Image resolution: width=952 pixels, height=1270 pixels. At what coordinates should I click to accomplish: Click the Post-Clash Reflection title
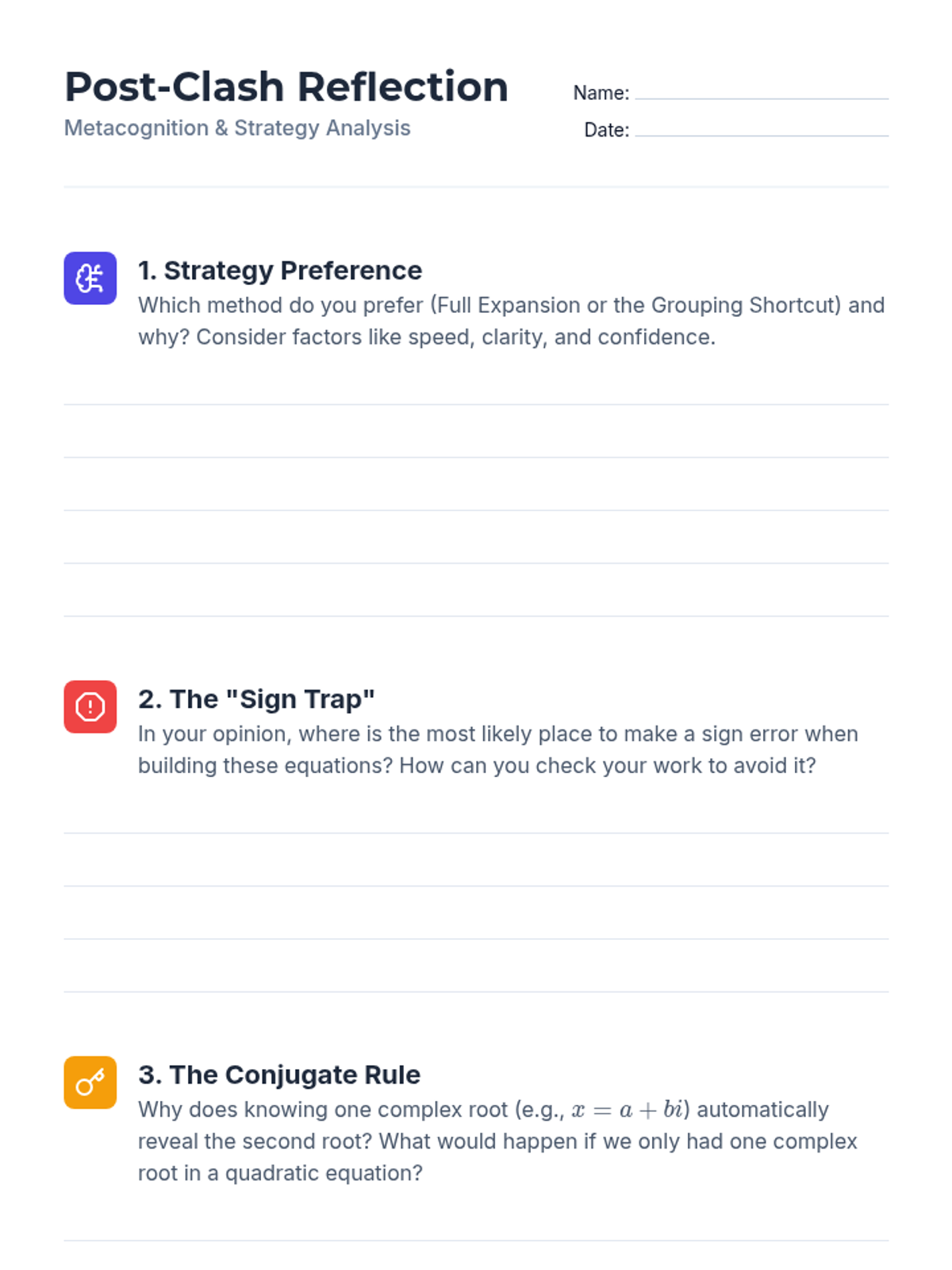tap(286, 87)
